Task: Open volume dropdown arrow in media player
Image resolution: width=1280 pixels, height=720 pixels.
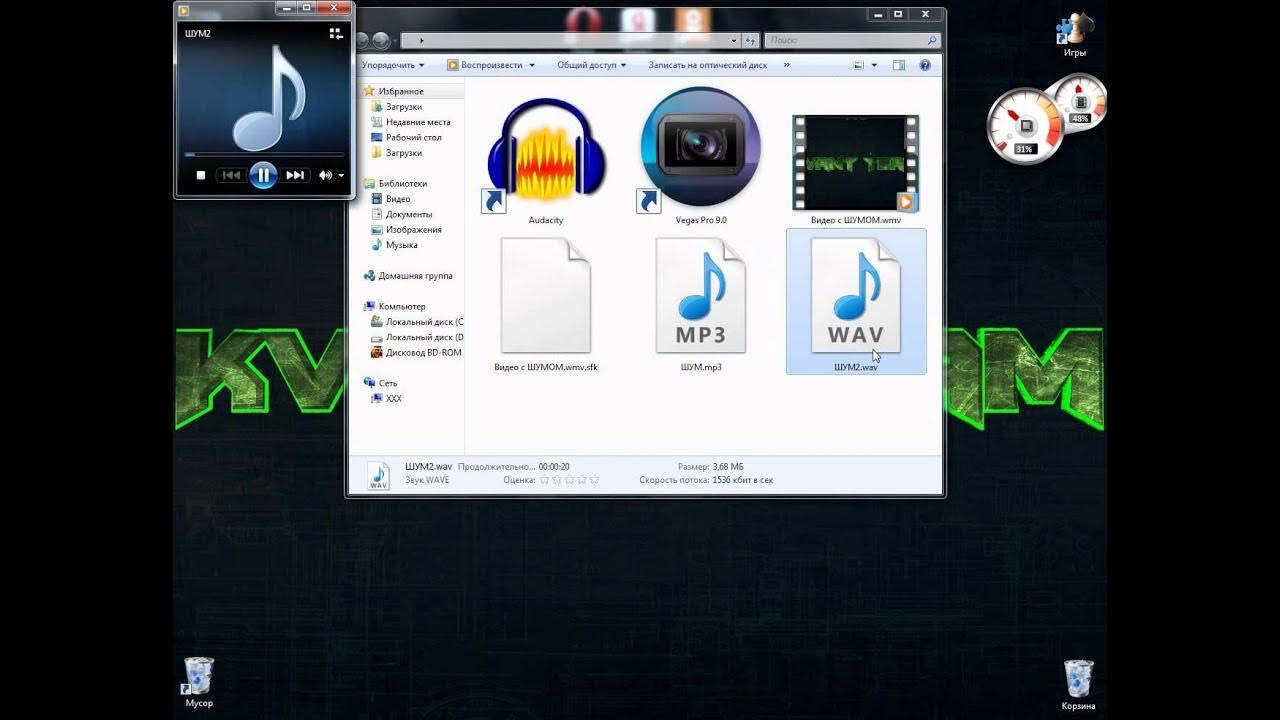Action: coord(341,175)
